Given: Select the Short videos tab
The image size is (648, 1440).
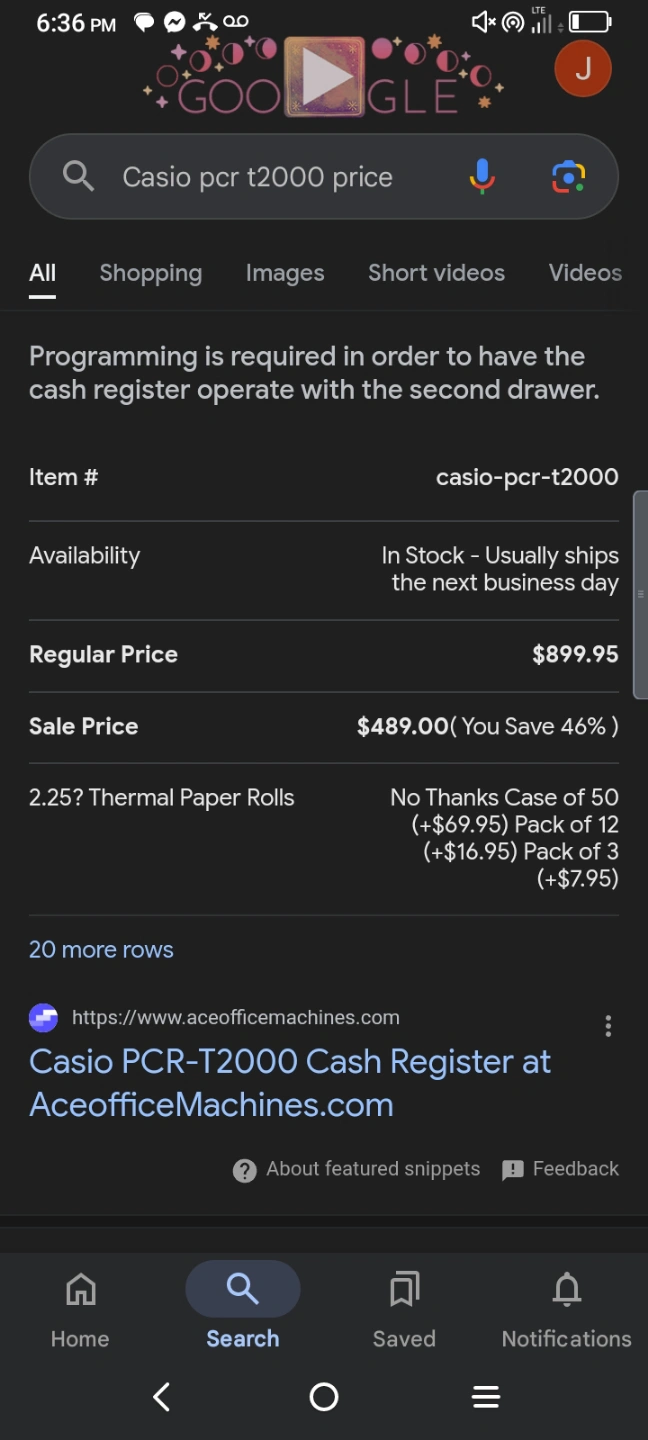Looking at the screenshot, I should pyautogui.click(x=436, y=273).
